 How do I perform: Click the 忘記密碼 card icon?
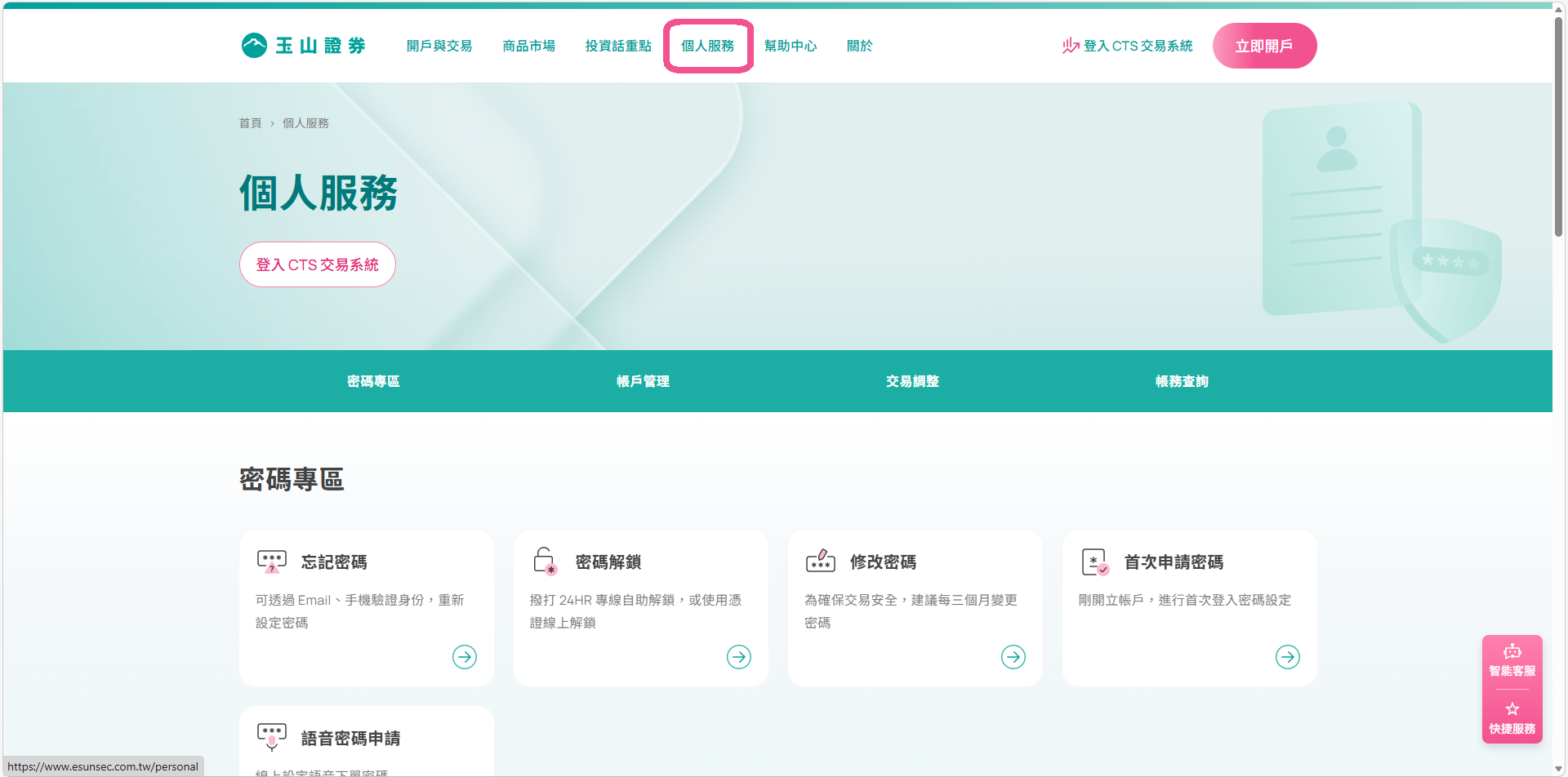pyautogui.click(x=272, y=562)
